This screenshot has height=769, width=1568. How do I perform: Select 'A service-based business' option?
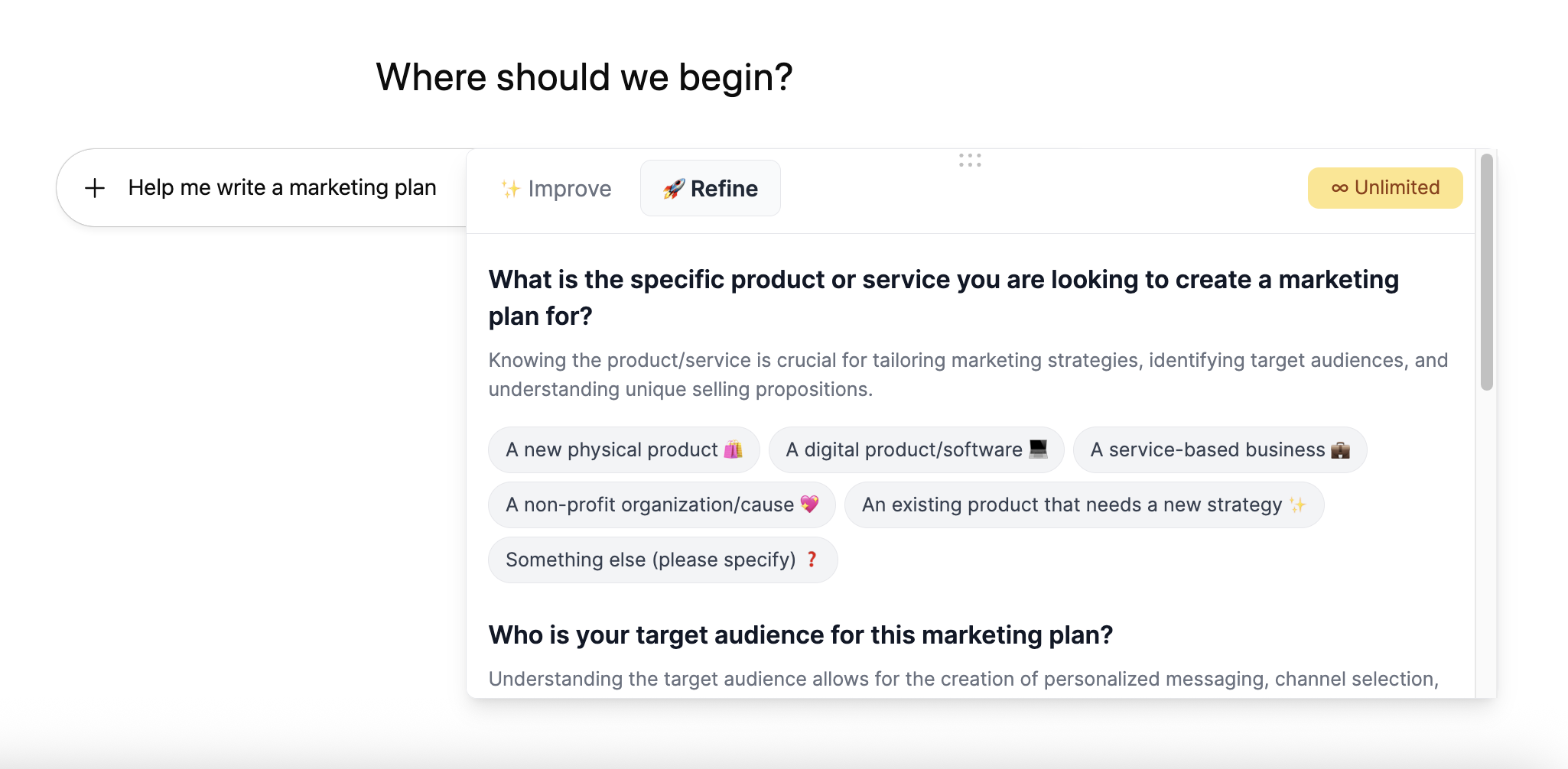pyautogui.click(x=1208, y=449)
